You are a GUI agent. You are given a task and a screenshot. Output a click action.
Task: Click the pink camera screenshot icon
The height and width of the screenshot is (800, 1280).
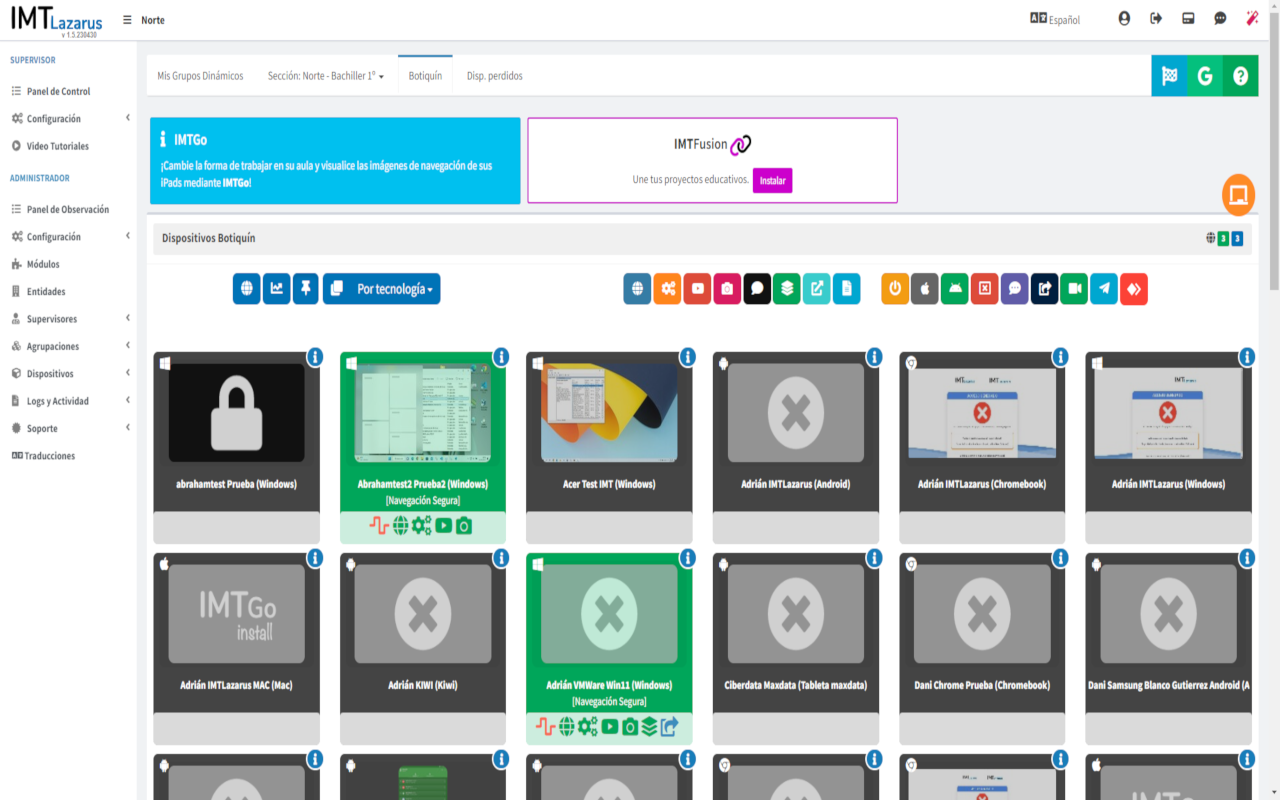tap(727, 289)
